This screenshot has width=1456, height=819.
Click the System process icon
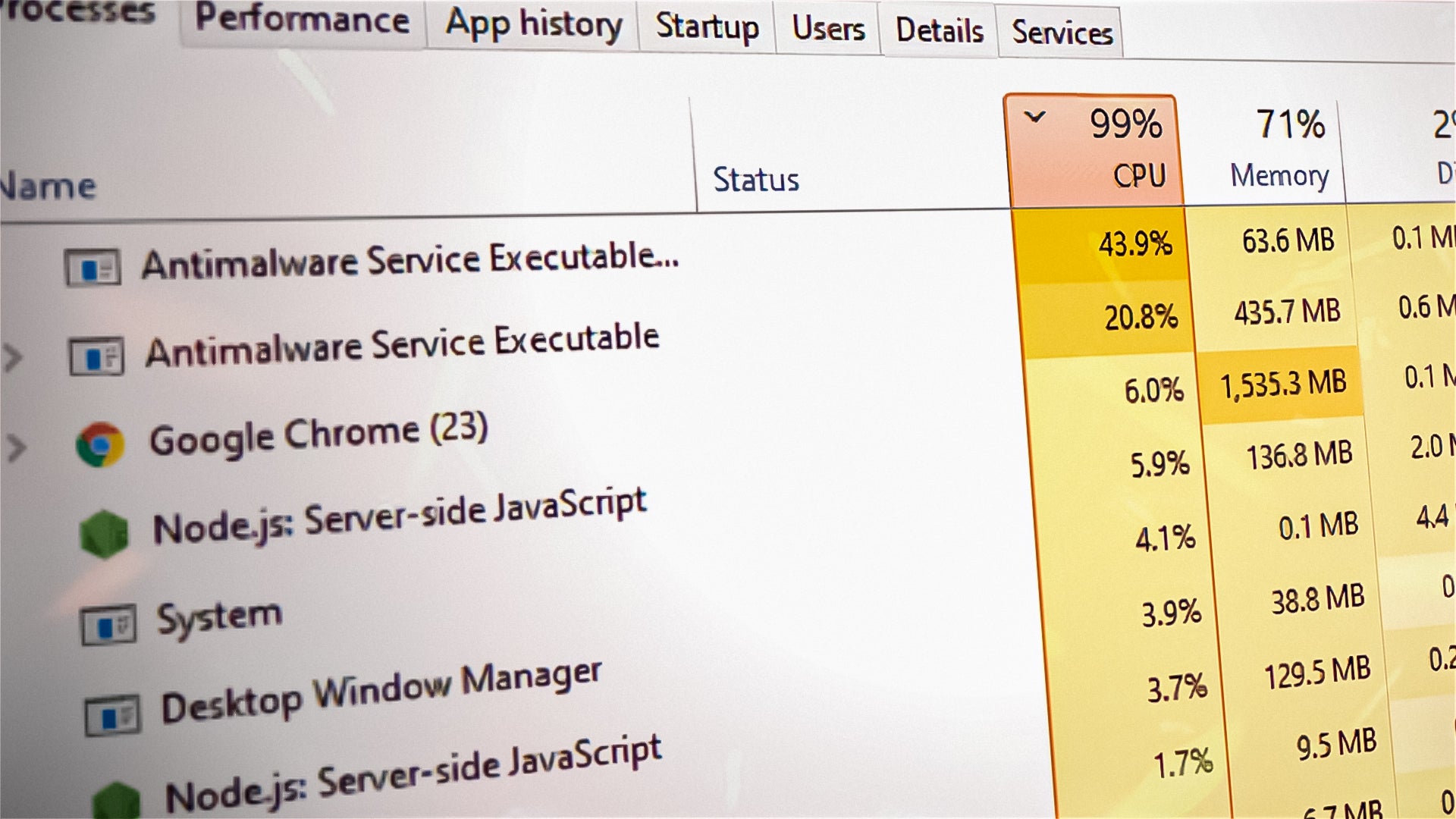pyautogui.click(x=108, y=626)
